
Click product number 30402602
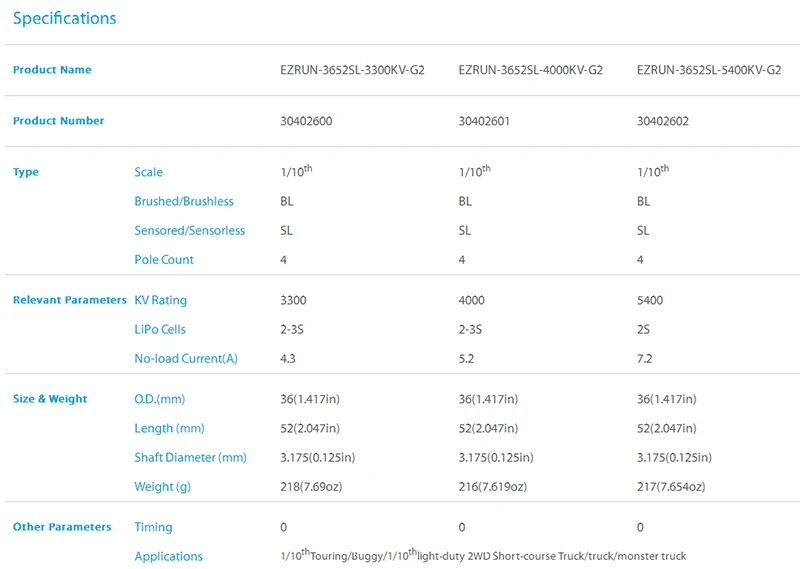point(663,121)
